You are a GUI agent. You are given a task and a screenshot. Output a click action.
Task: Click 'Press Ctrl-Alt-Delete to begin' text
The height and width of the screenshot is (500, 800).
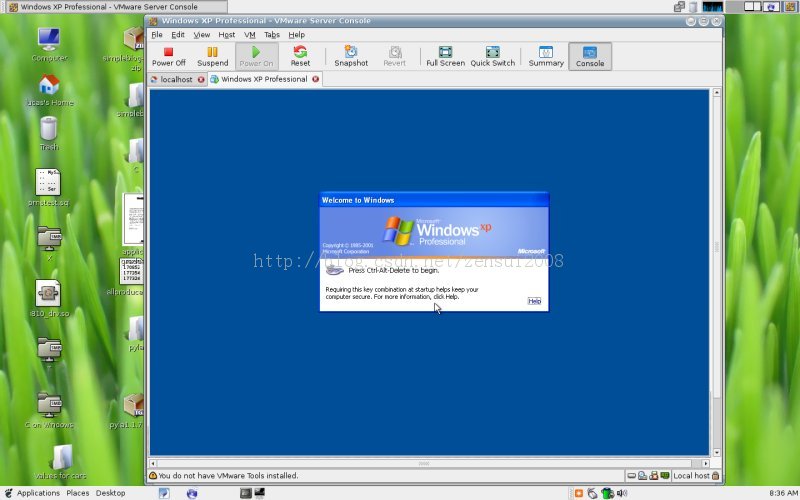tap(393, 270)
